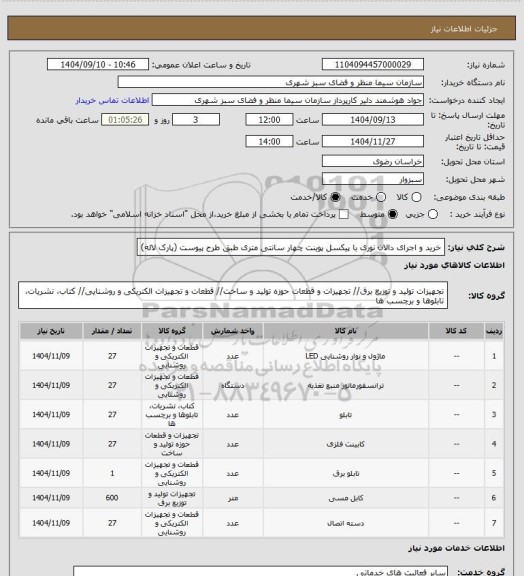This screenshot has width=524, height=576.
Task: Click the request creator name field
Action: coord(288,100)
